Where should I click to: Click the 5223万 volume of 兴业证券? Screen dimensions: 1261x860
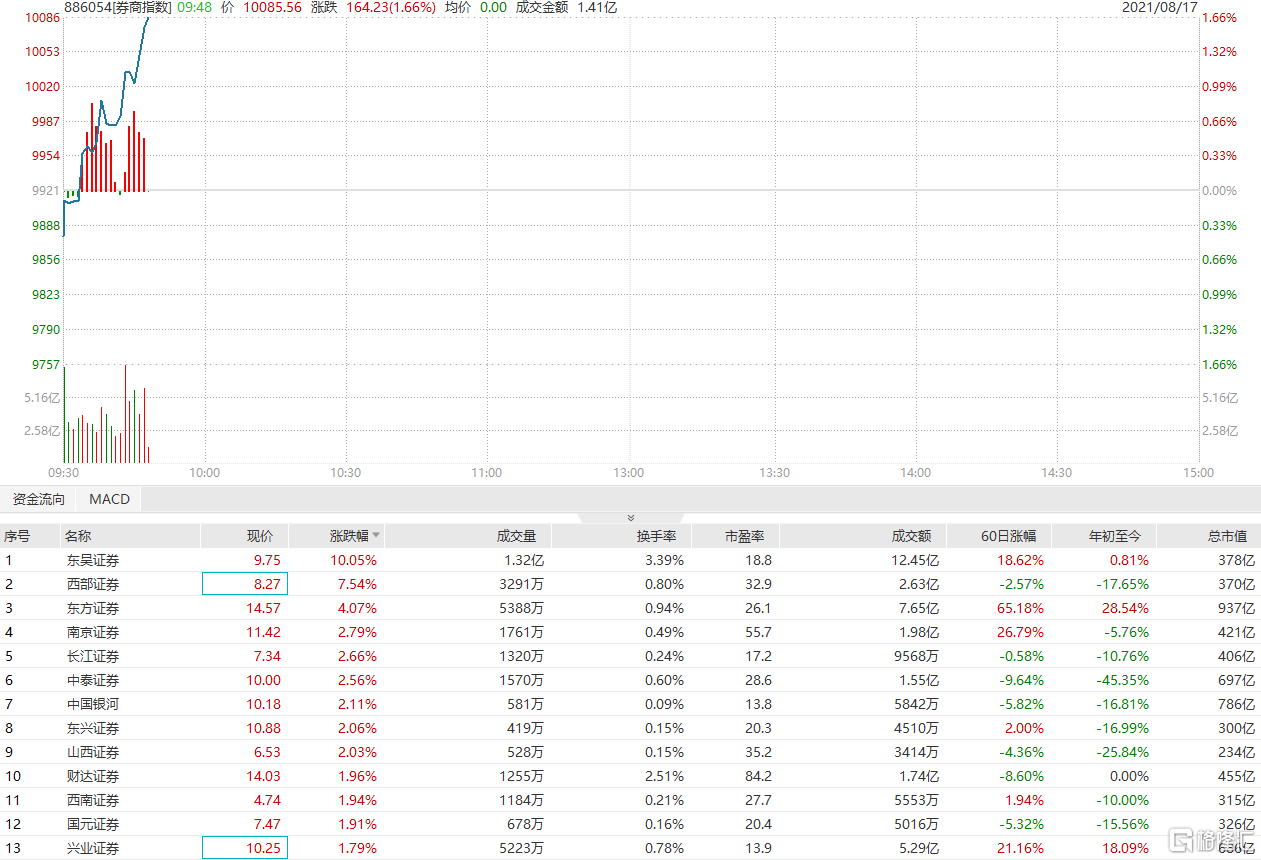tap(521, 848)
